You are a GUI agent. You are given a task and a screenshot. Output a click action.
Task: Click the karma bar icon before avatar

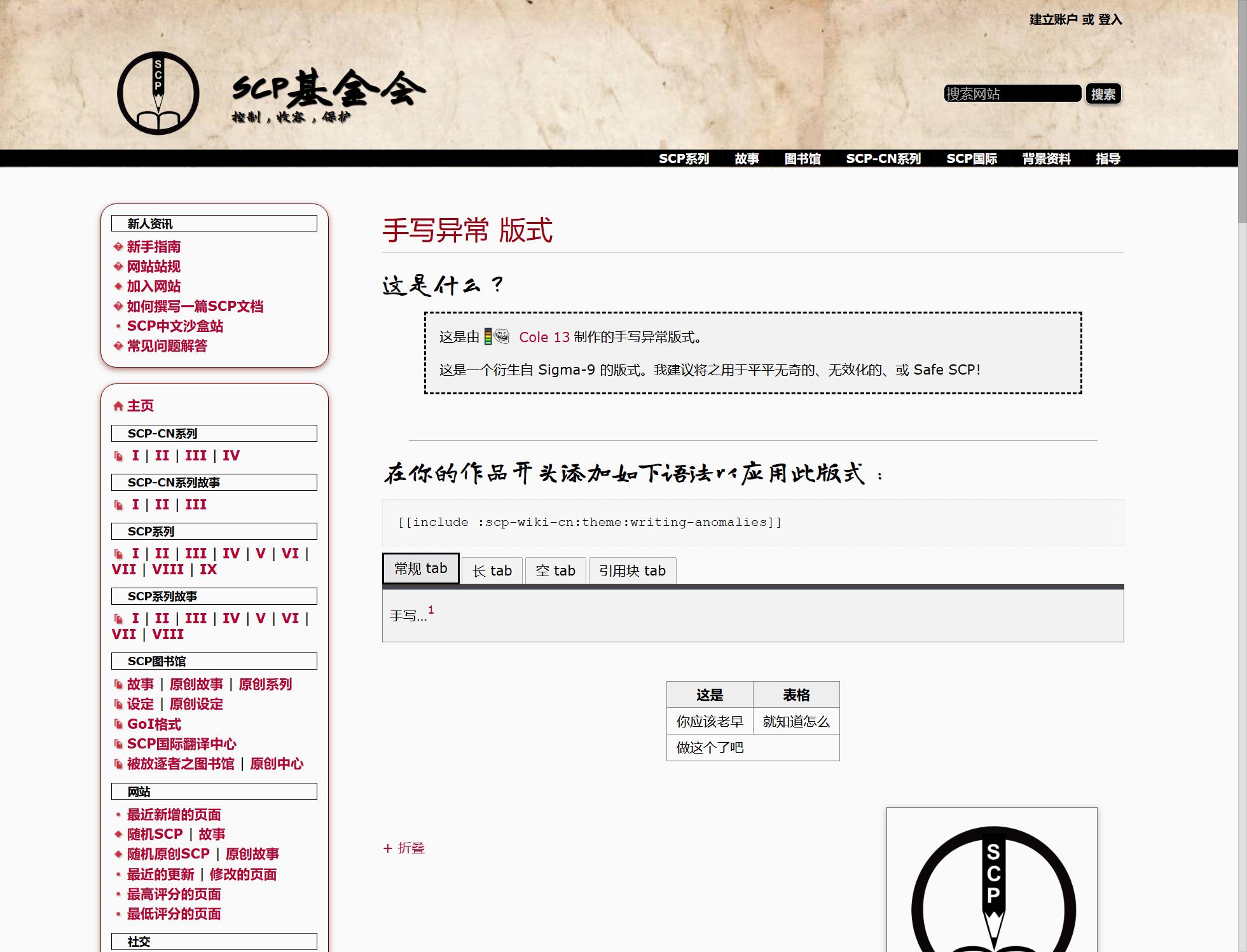(x=488, y=336)
